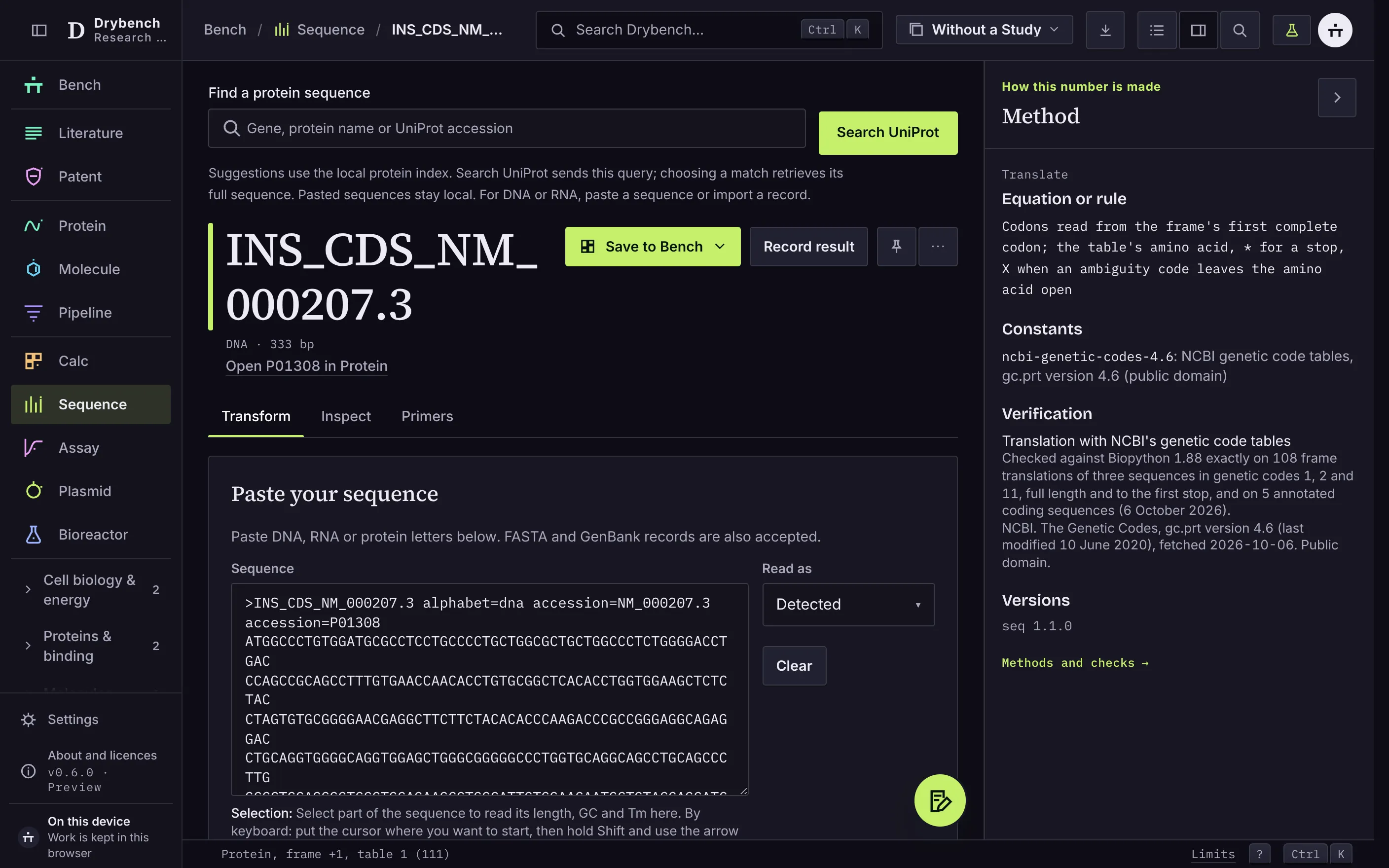Click the flask icon in top bar

tap(1291, 30)
